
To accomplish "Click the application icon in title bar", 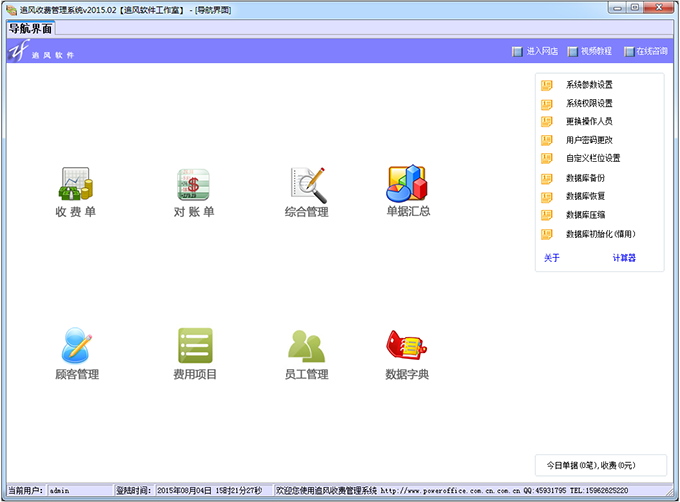I will (12, 10).
